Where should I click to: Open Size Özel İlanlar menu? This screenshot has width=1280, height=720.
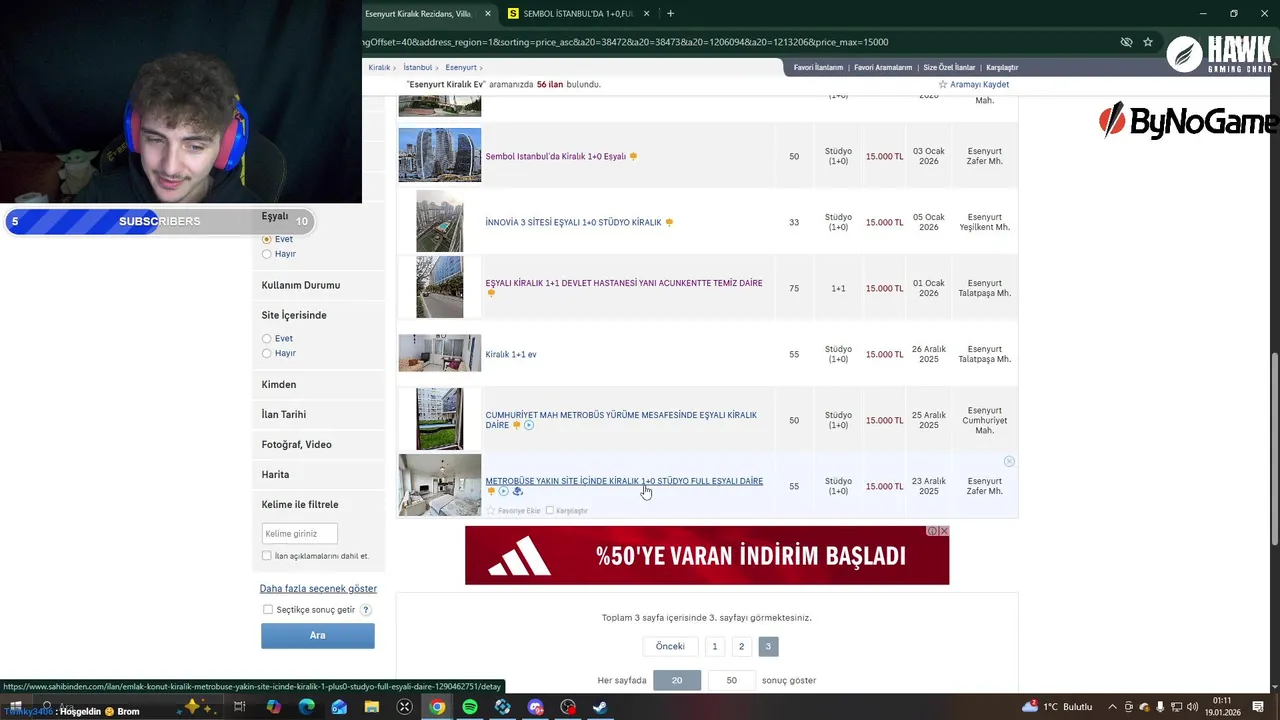pos(949,68)
